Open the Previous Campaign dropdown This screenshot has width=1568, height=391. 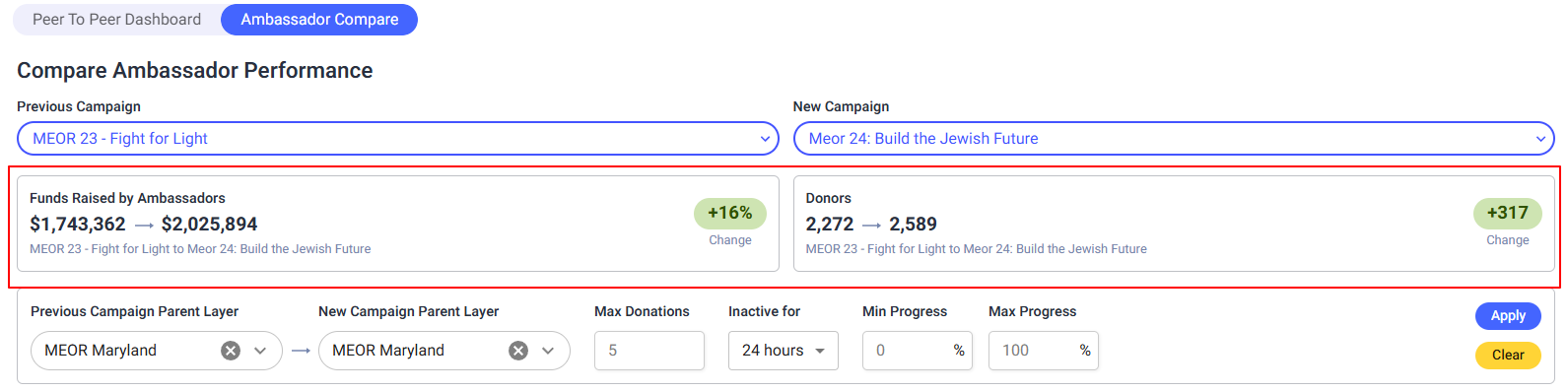(x=398, y=139)
